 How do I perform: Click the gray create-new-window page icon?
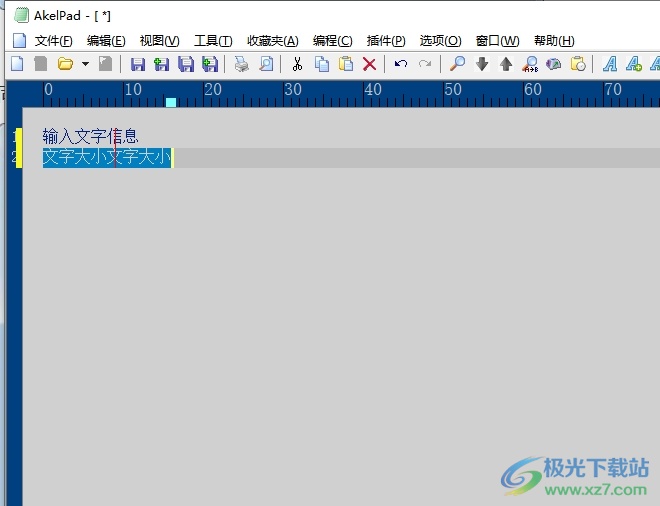tap(40, 64)
